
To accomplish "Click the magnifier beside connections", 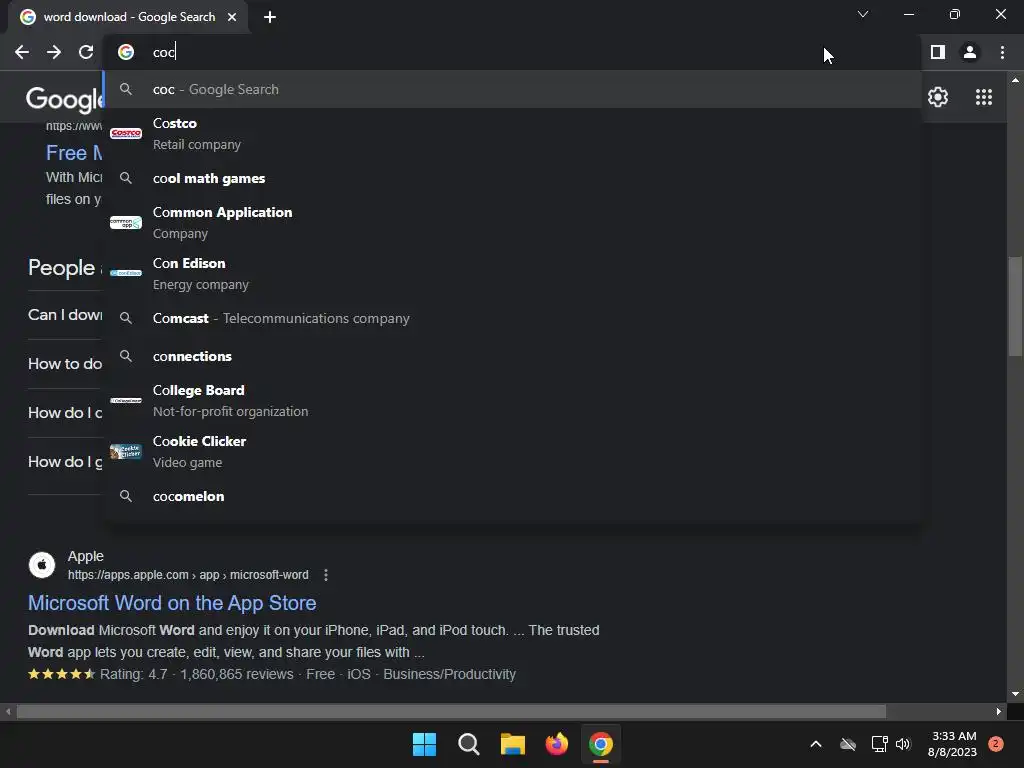I will click(126, 356).
